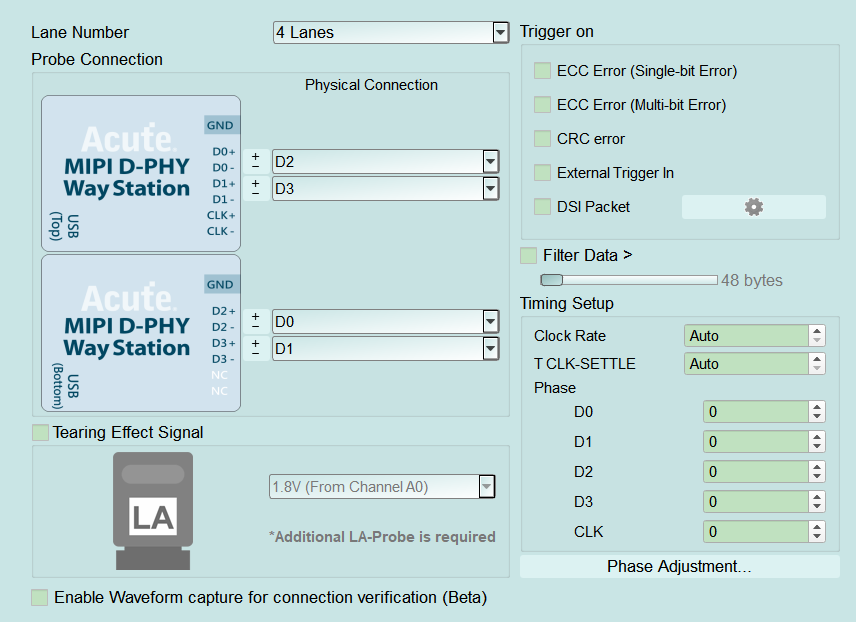The height and width of the screenshot is (622, 856).
Task: Decrease the D2 phase value
Action: (x=817, y=477)
